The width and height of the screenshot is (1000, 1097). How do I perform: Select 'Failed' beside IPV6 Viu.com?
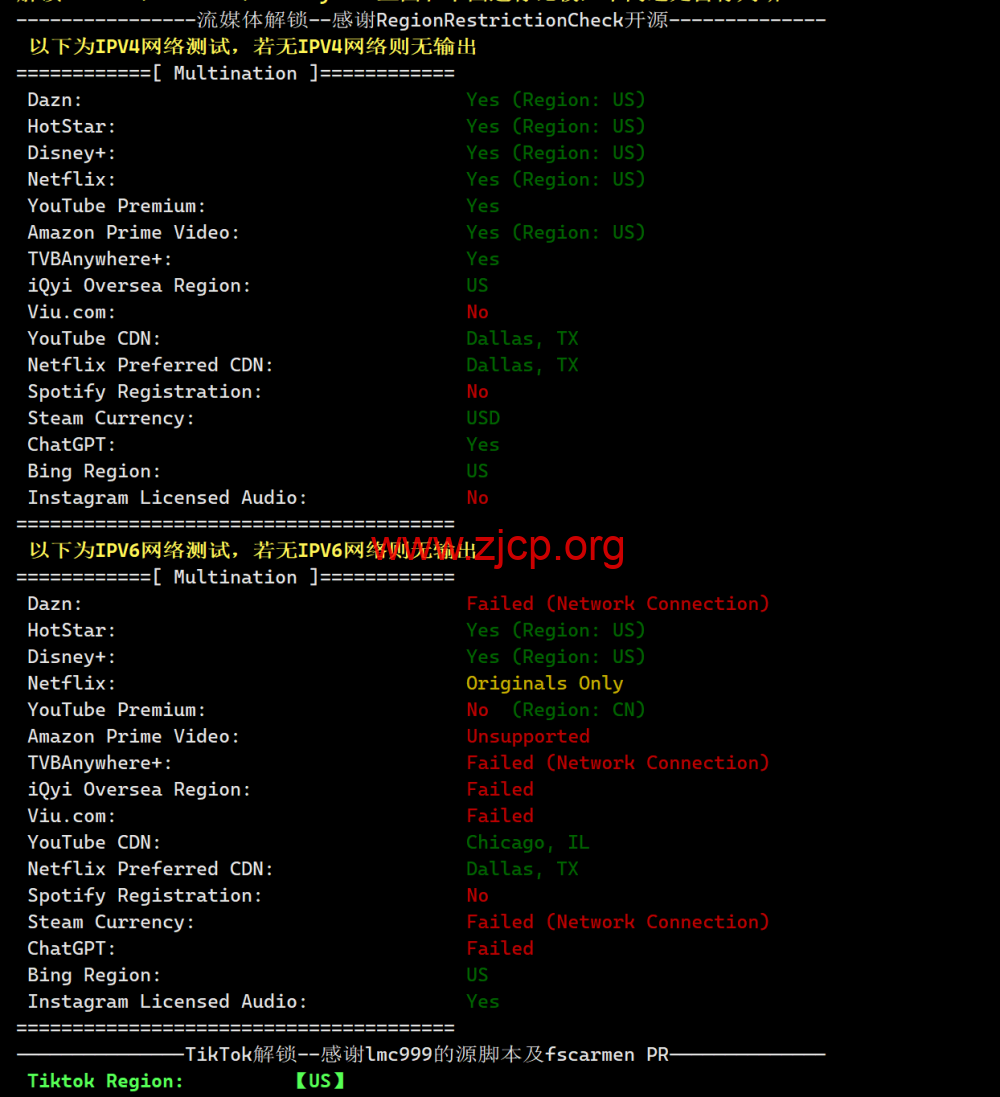click(500, 816)
